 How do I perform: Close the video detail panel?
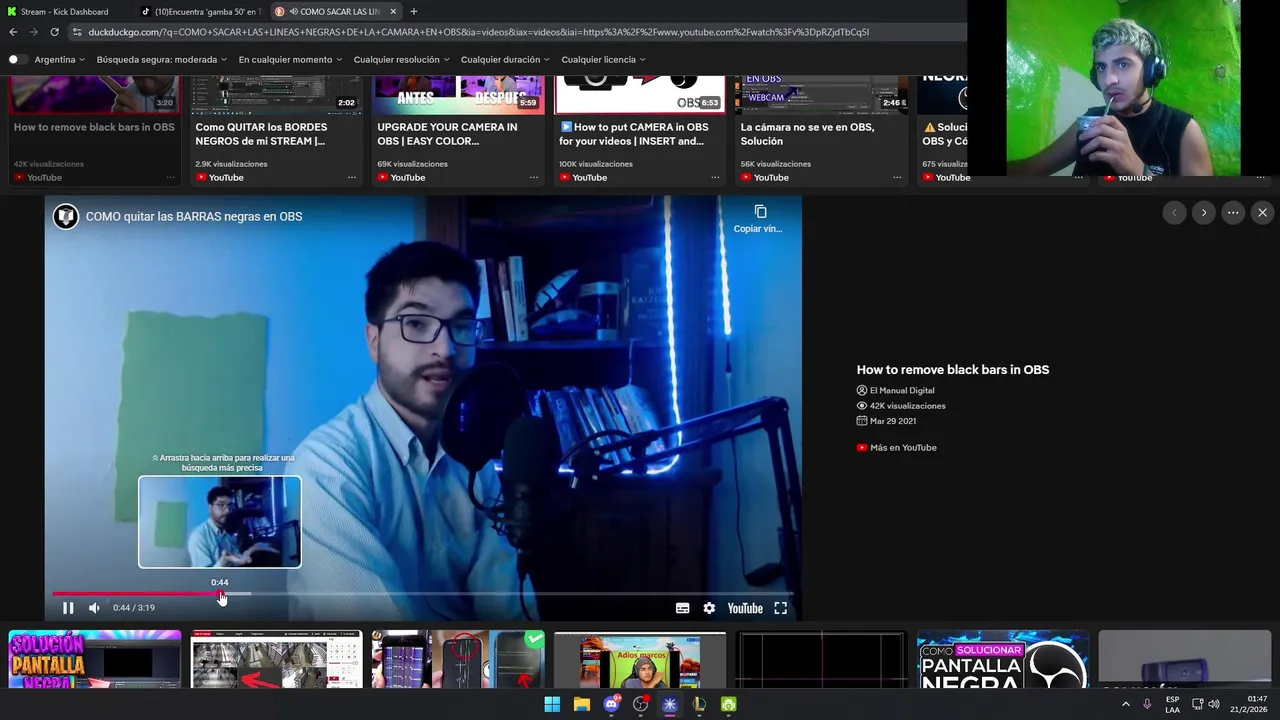[x=1262, y=213]
